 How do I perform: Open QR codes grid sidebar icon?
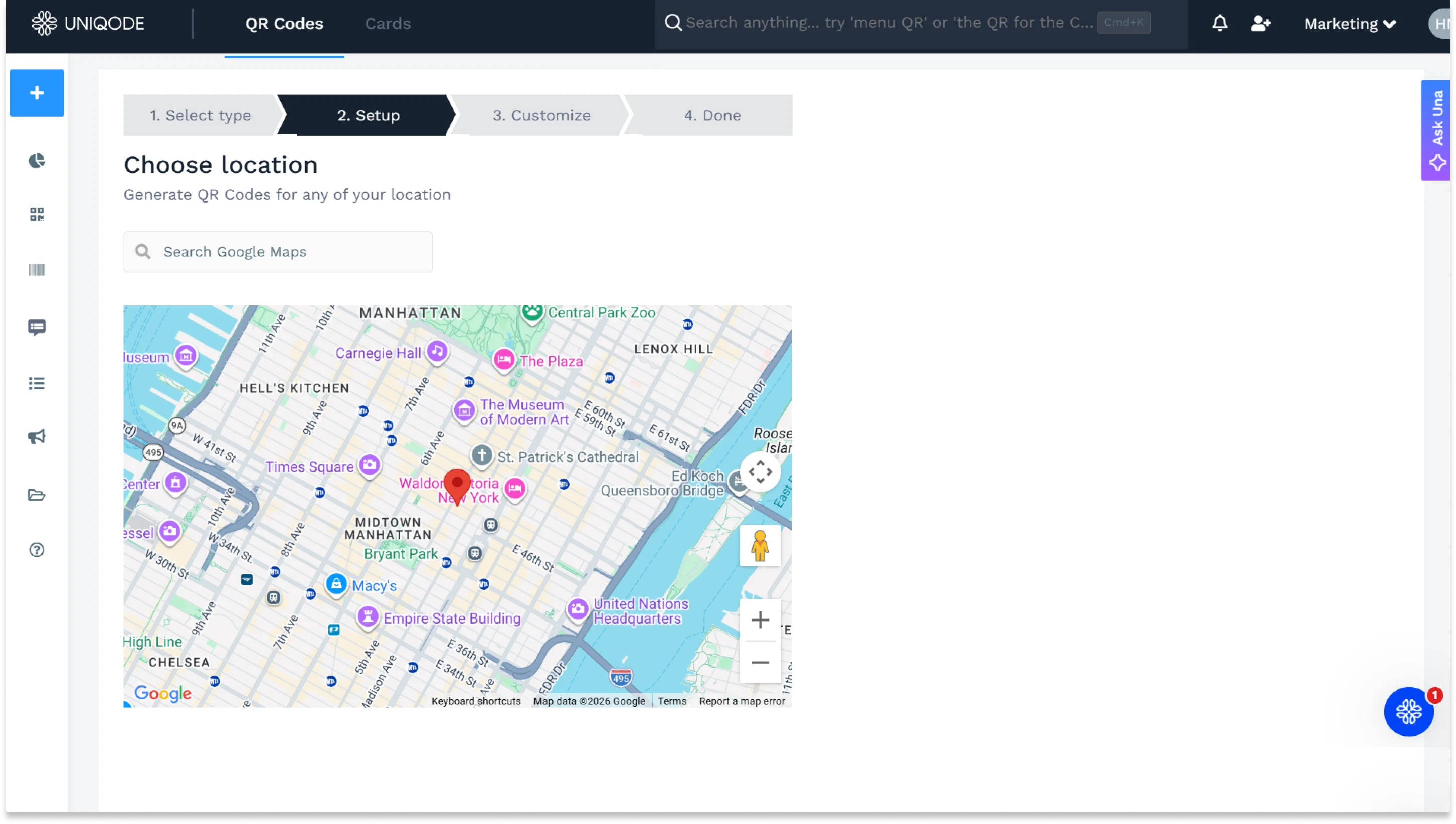point(37,214)
